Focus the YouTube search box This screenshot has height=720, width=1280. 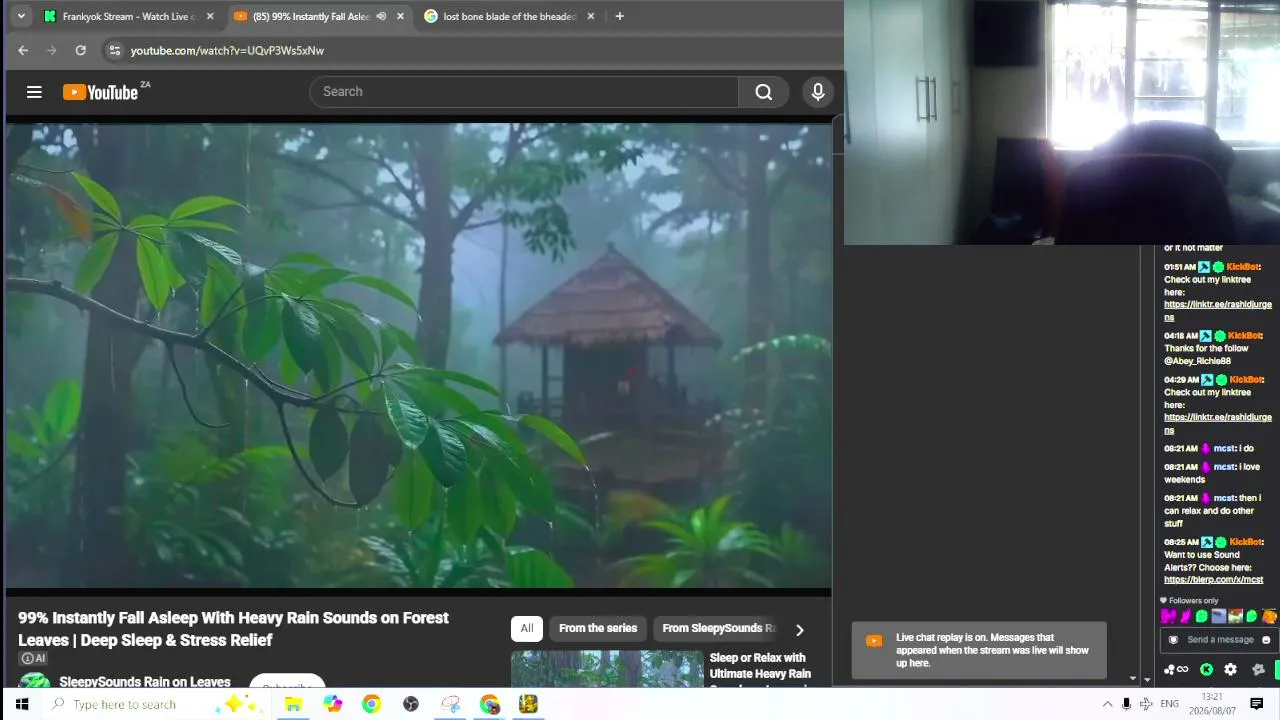[525, 92]
